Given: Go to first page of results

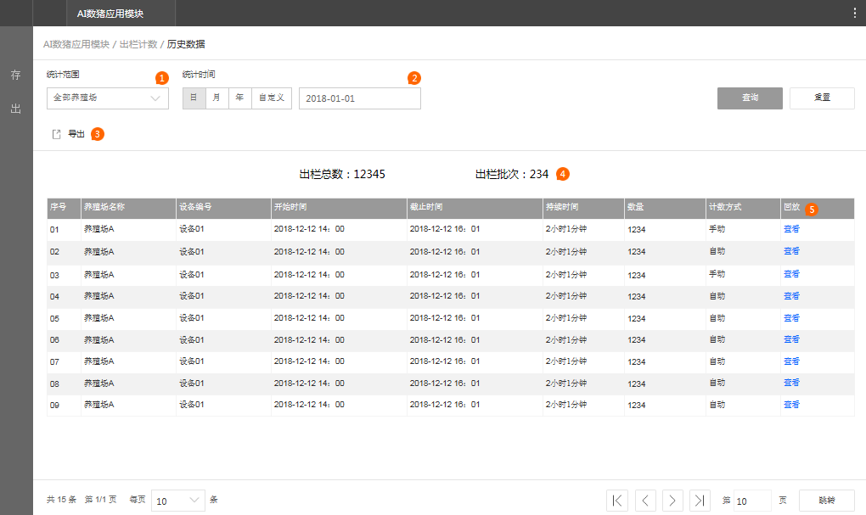Looking at the screenshot, I should [x=618, y=500].
